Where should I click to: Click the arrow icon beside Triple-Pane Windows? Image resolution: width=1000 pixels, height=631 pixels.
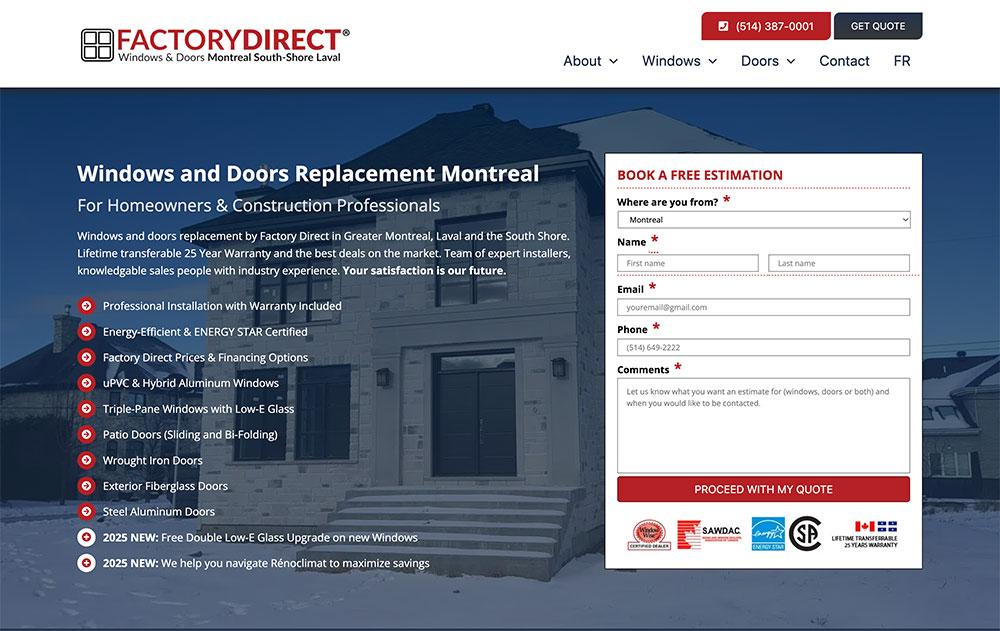coord(86,408)
